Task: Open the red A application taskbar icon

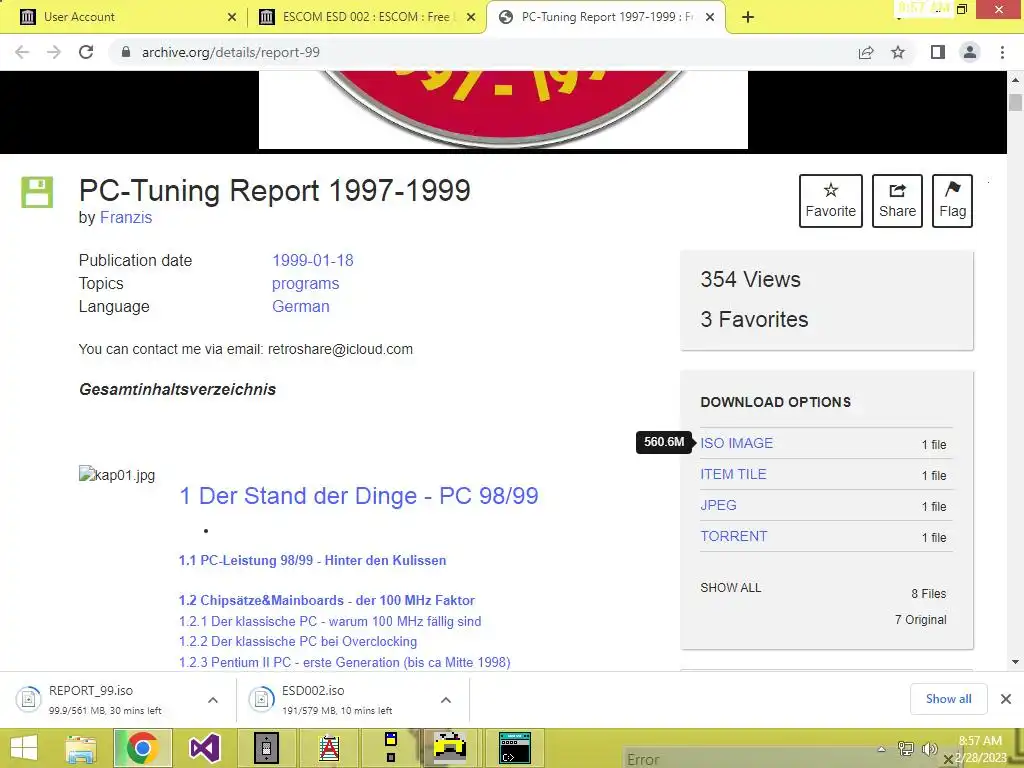Action: tap(329, 748)
